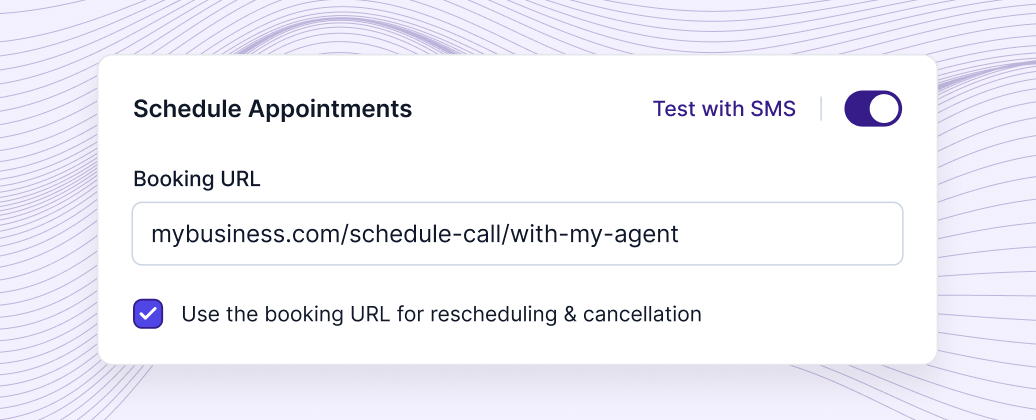Click the divider beside Test with SMS
The height and width of the screenshot is (420, 1036).
(x=821, y=109)
